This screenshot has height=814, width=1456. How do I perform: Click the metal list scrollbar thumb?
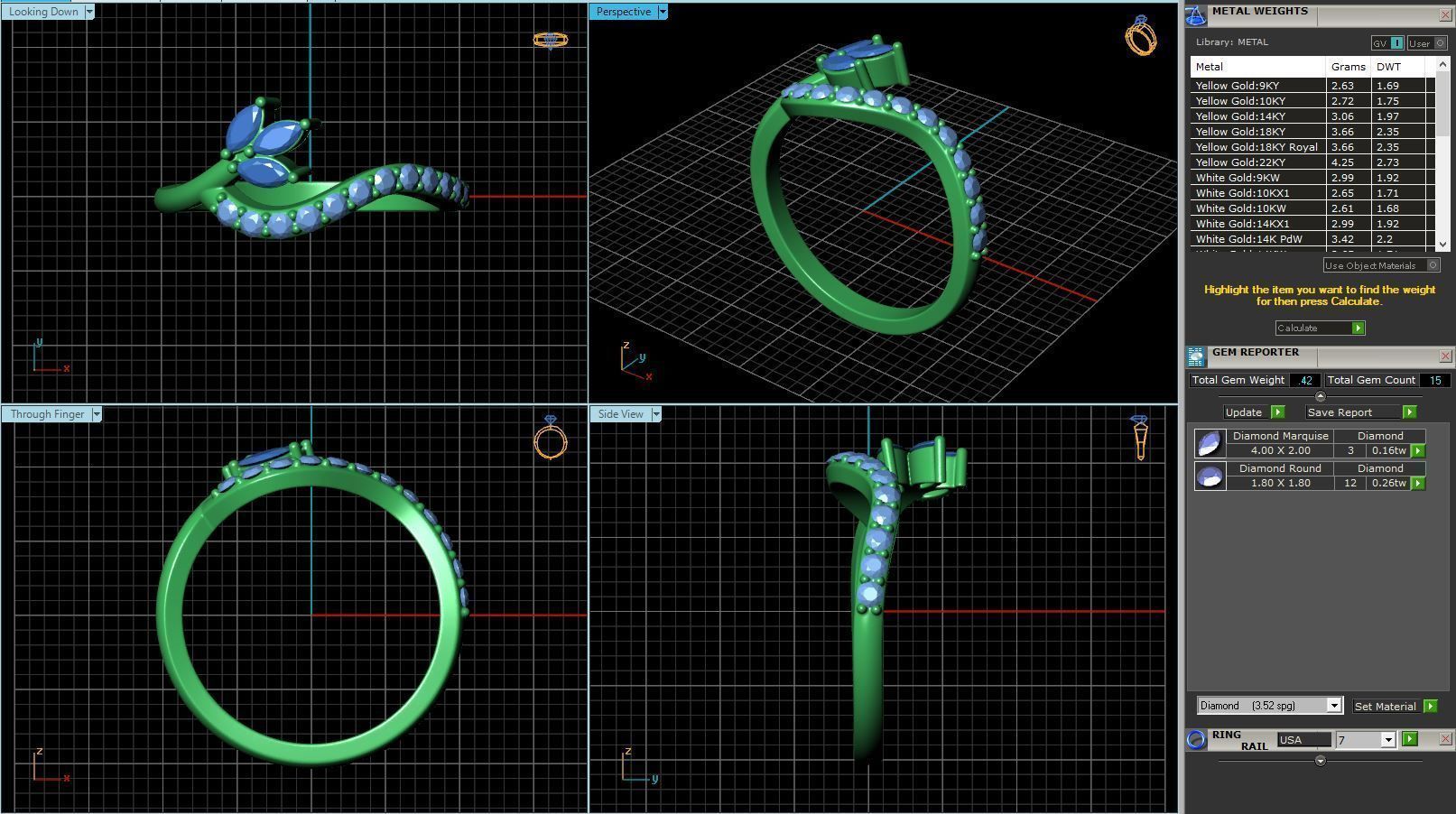(x=1442, y=104)
